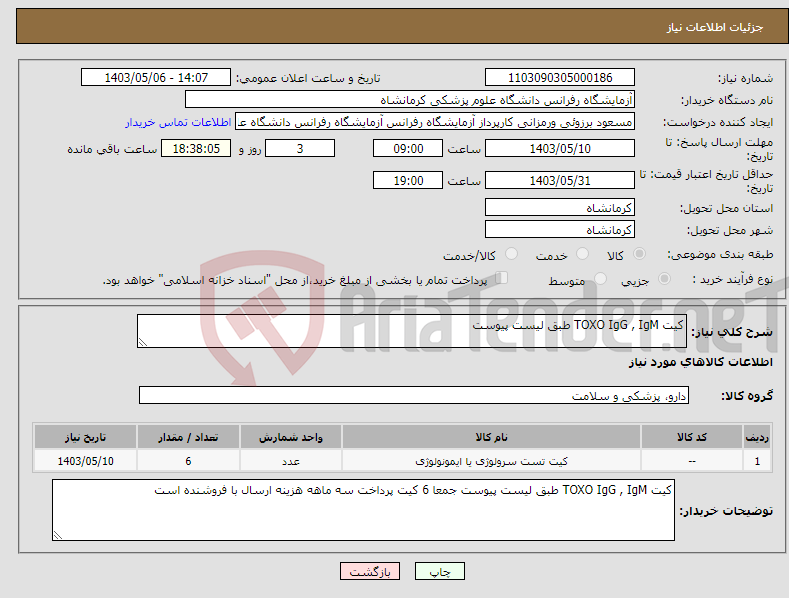789x598 pixels.
Task: Click the row number cell 1
Action: tap(757, 461)
